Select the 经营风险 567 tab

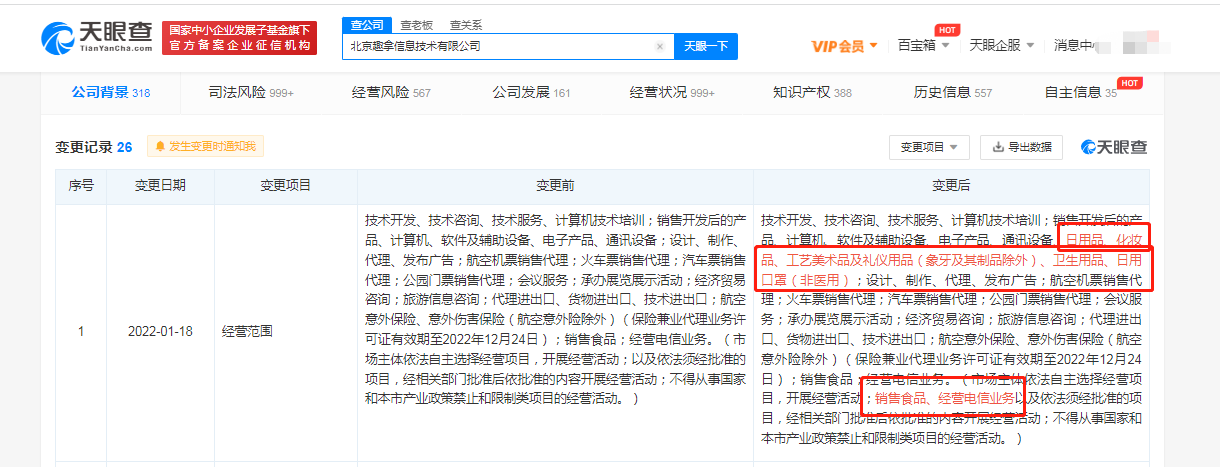click(x=391, y=92)
